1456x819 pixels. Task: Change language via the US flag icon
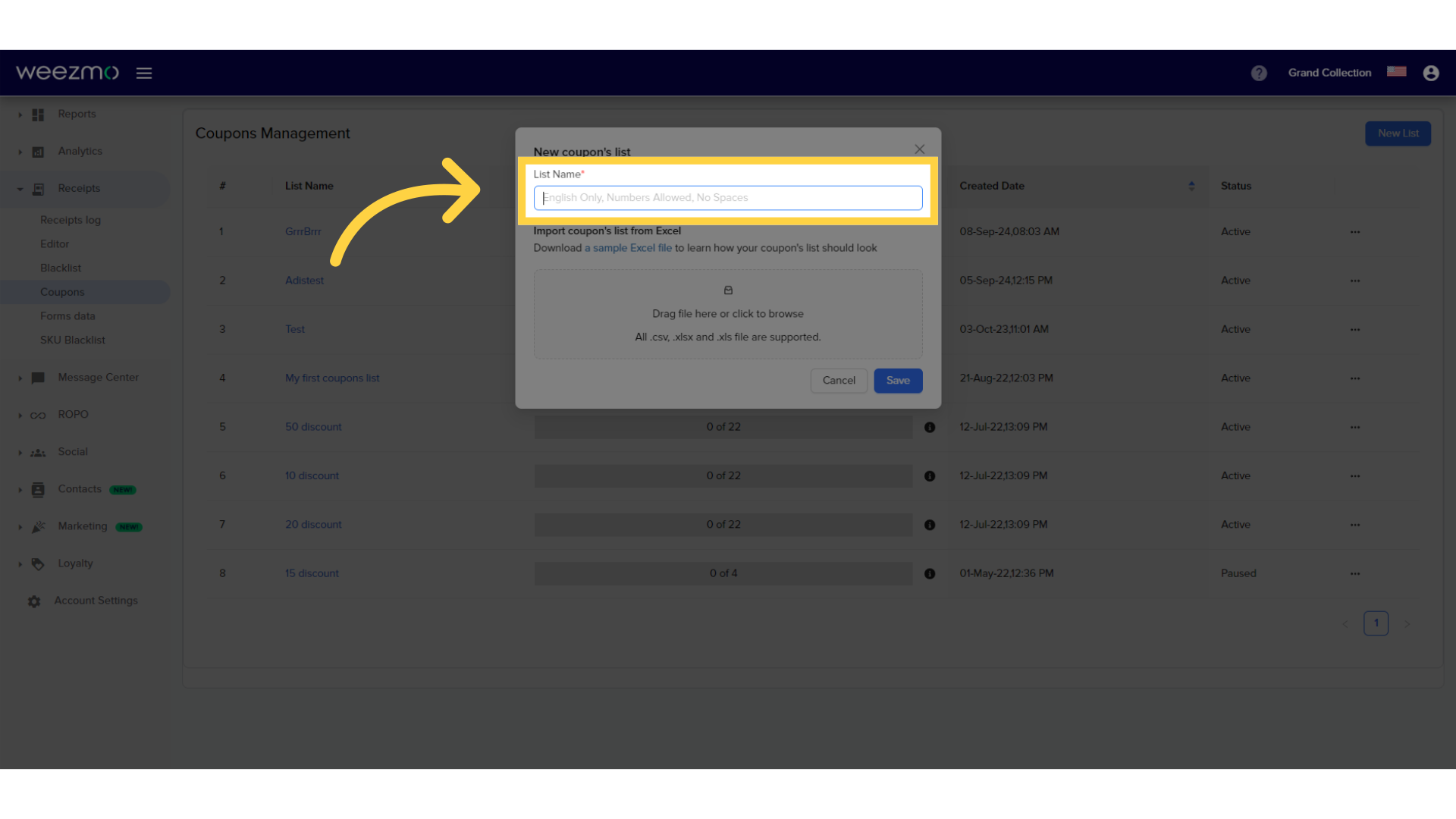[x=1397, y=71]
